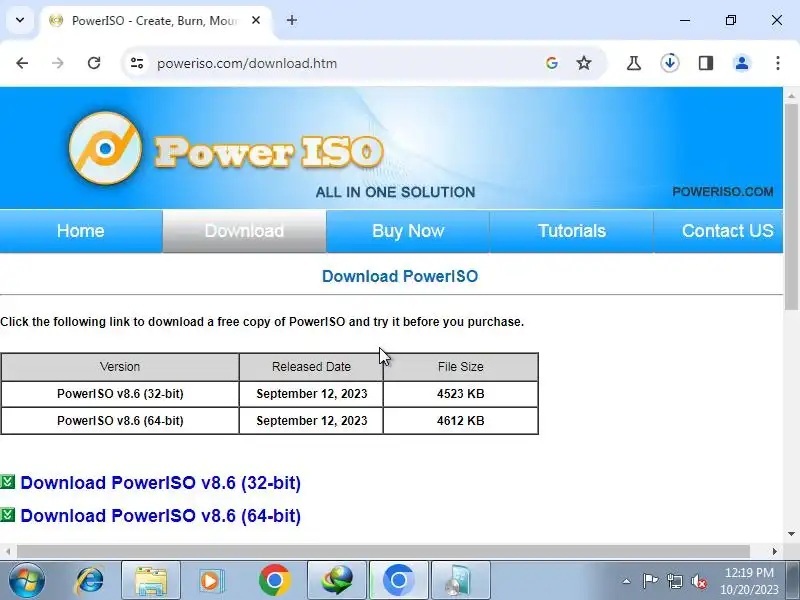The image size is (800, 600).
Task: Open Chrome three-dot menu
Action: click(x=778, y=63)
